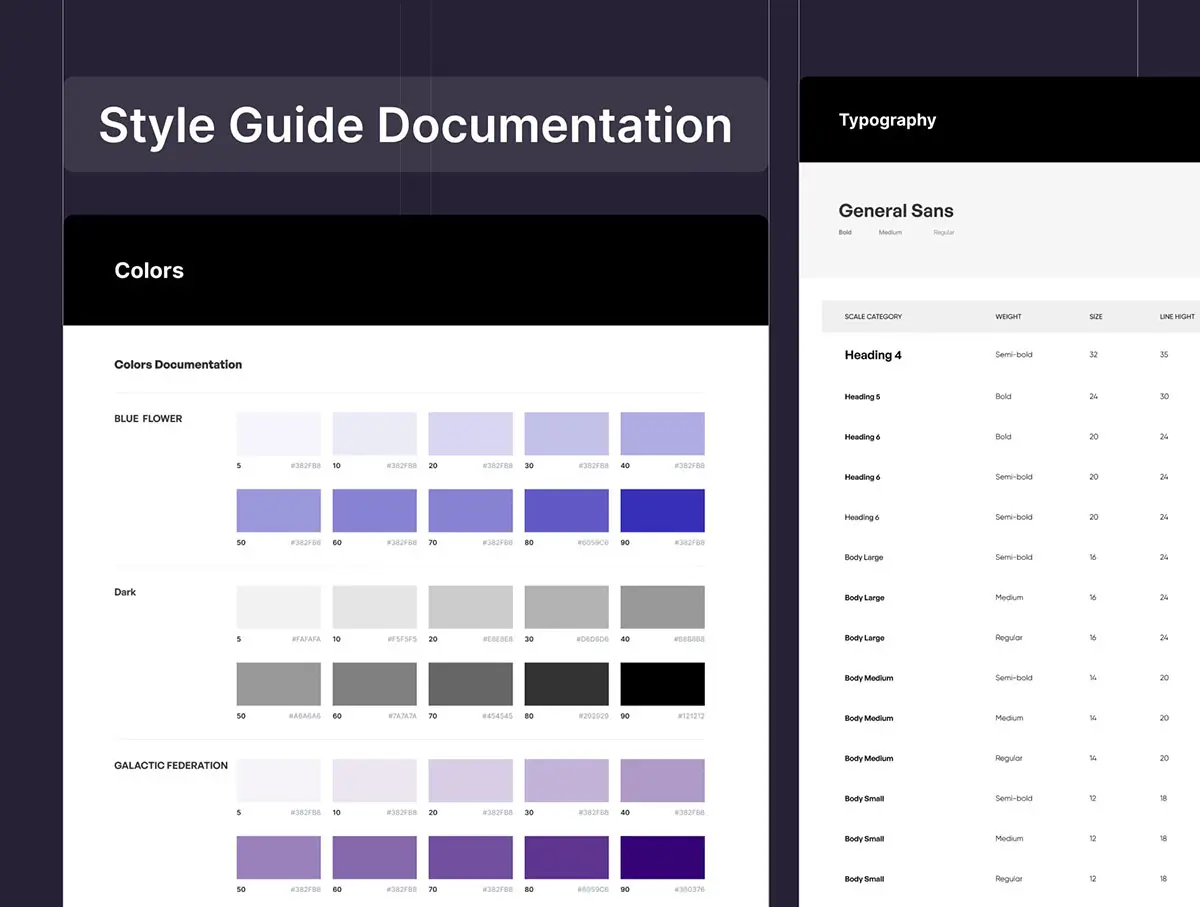Select the Galactic Federation 90 swatch
The image size is (1200, 907).
click(662, 857)
